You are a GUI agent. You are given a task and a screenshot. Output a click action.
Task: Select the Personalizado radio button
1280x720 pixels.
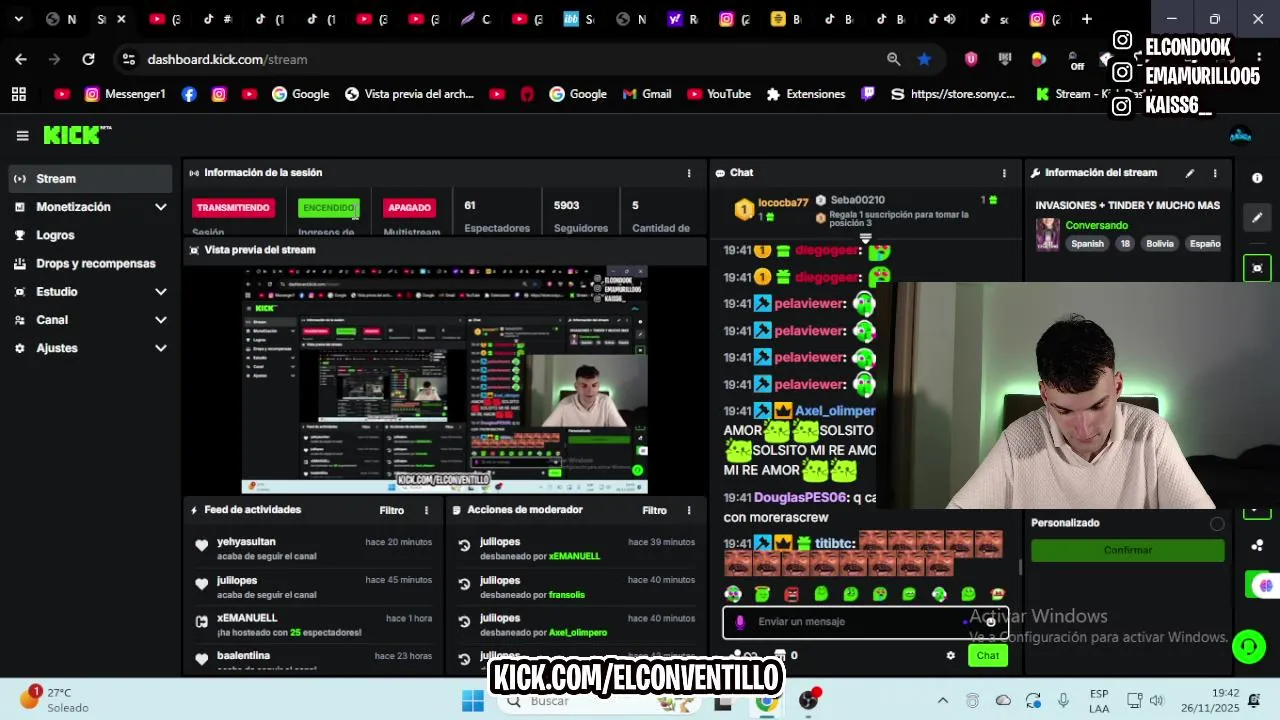click(x=1217, y=524)
